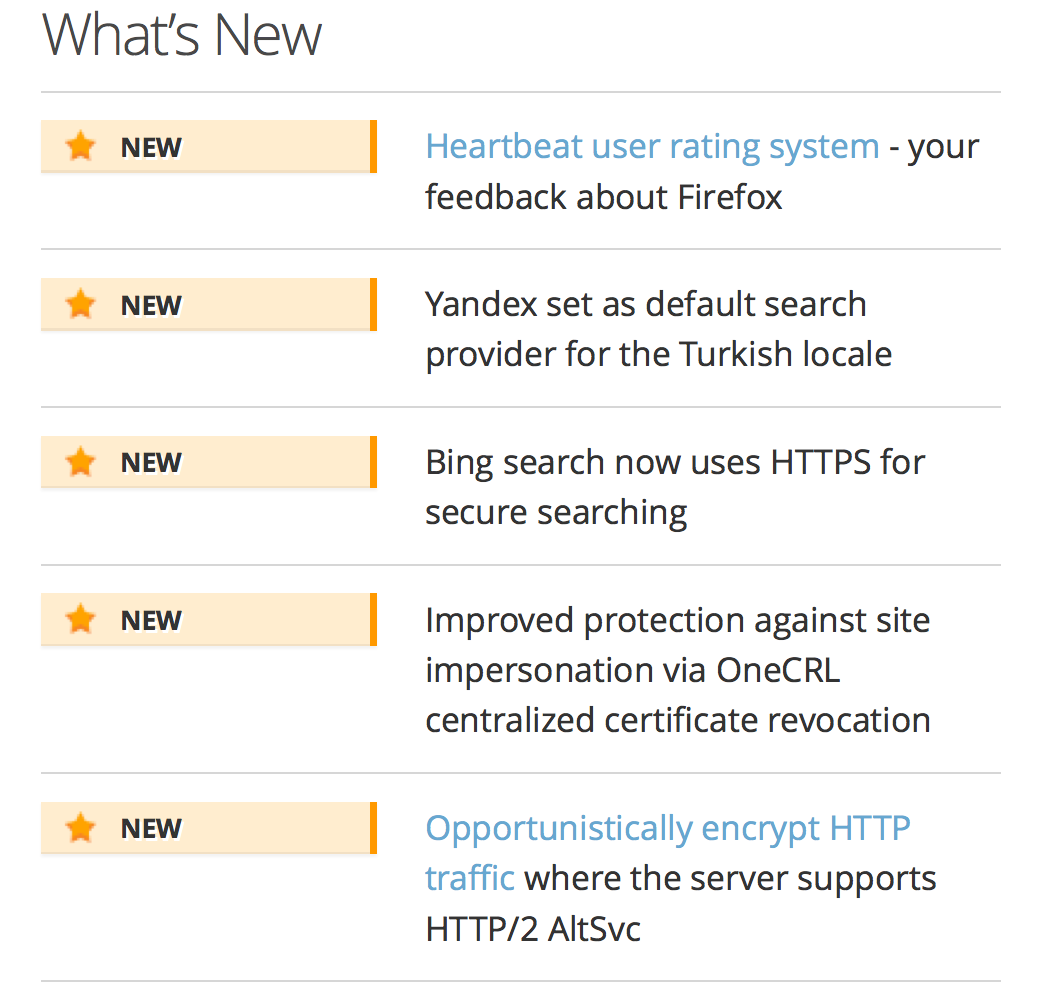
Task: Click the star icon beside Opportunistically encrypt entry
Action: [x=80, y=829]
